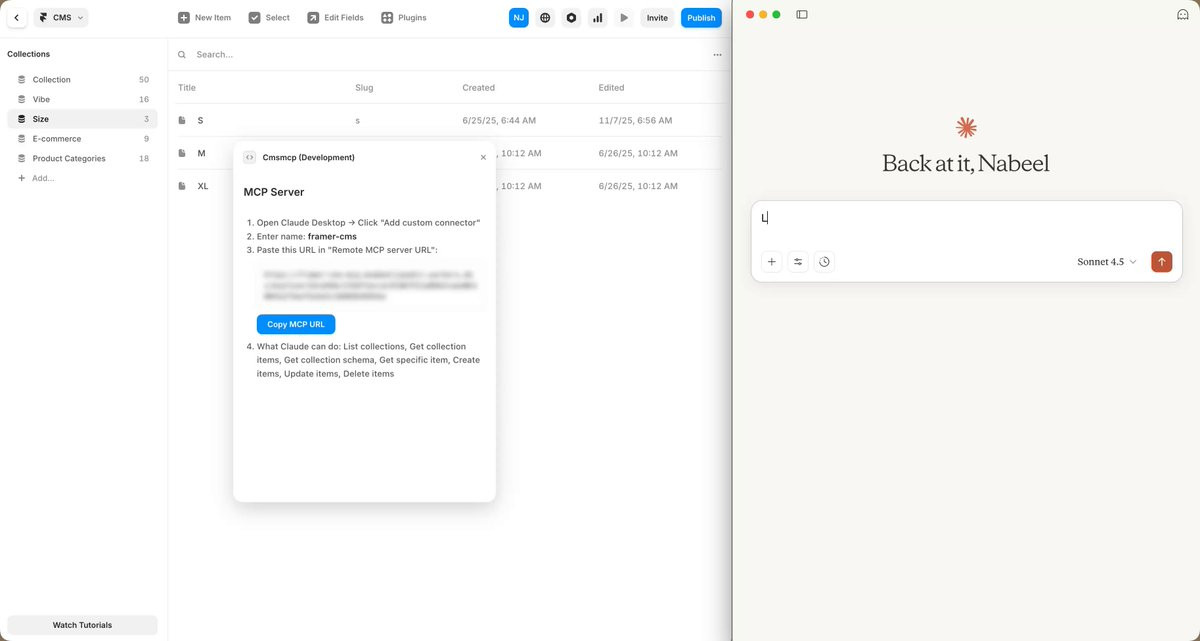
Task: Click the Edited column header
Action: [x=611, y=88]
